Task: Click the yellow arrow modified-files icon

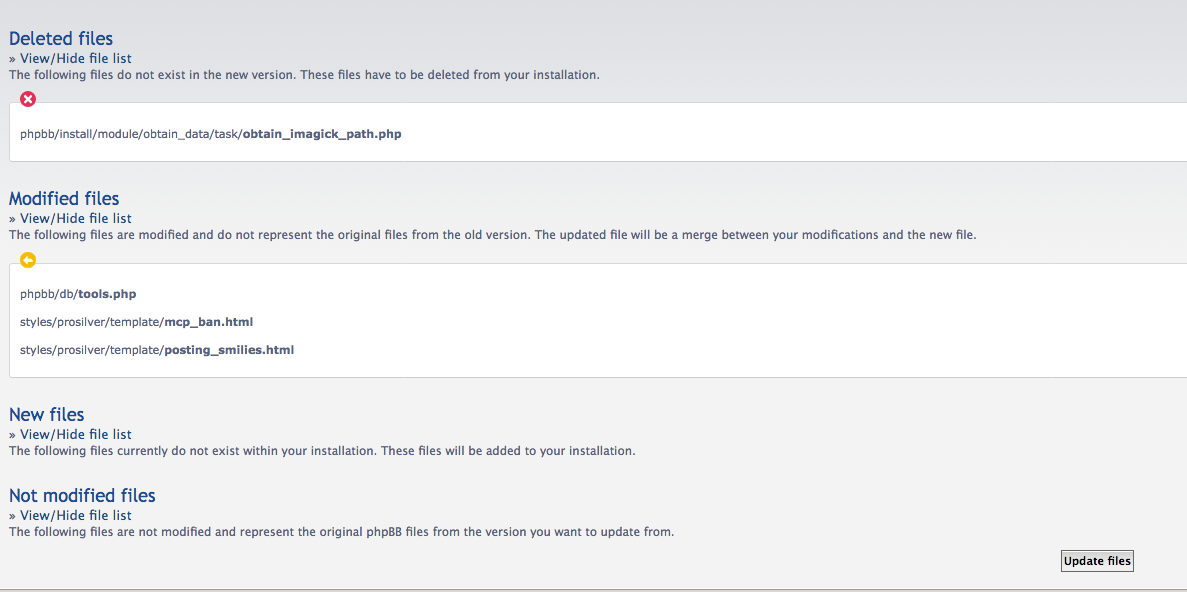Action: click(x=28, y=260)
